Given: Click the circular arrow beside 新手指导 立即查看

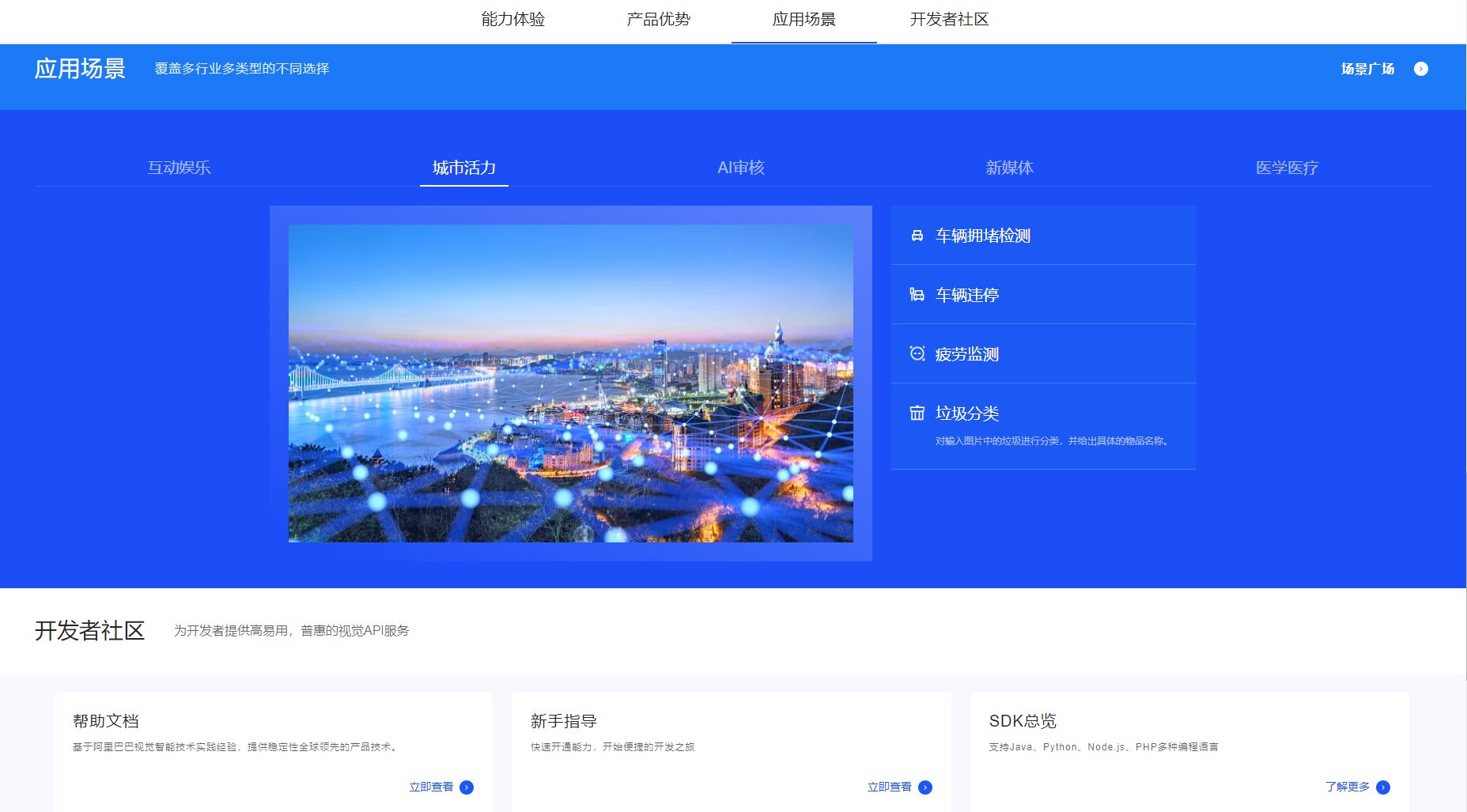Looking at the screenshot, I should click(x=924, y=787).
